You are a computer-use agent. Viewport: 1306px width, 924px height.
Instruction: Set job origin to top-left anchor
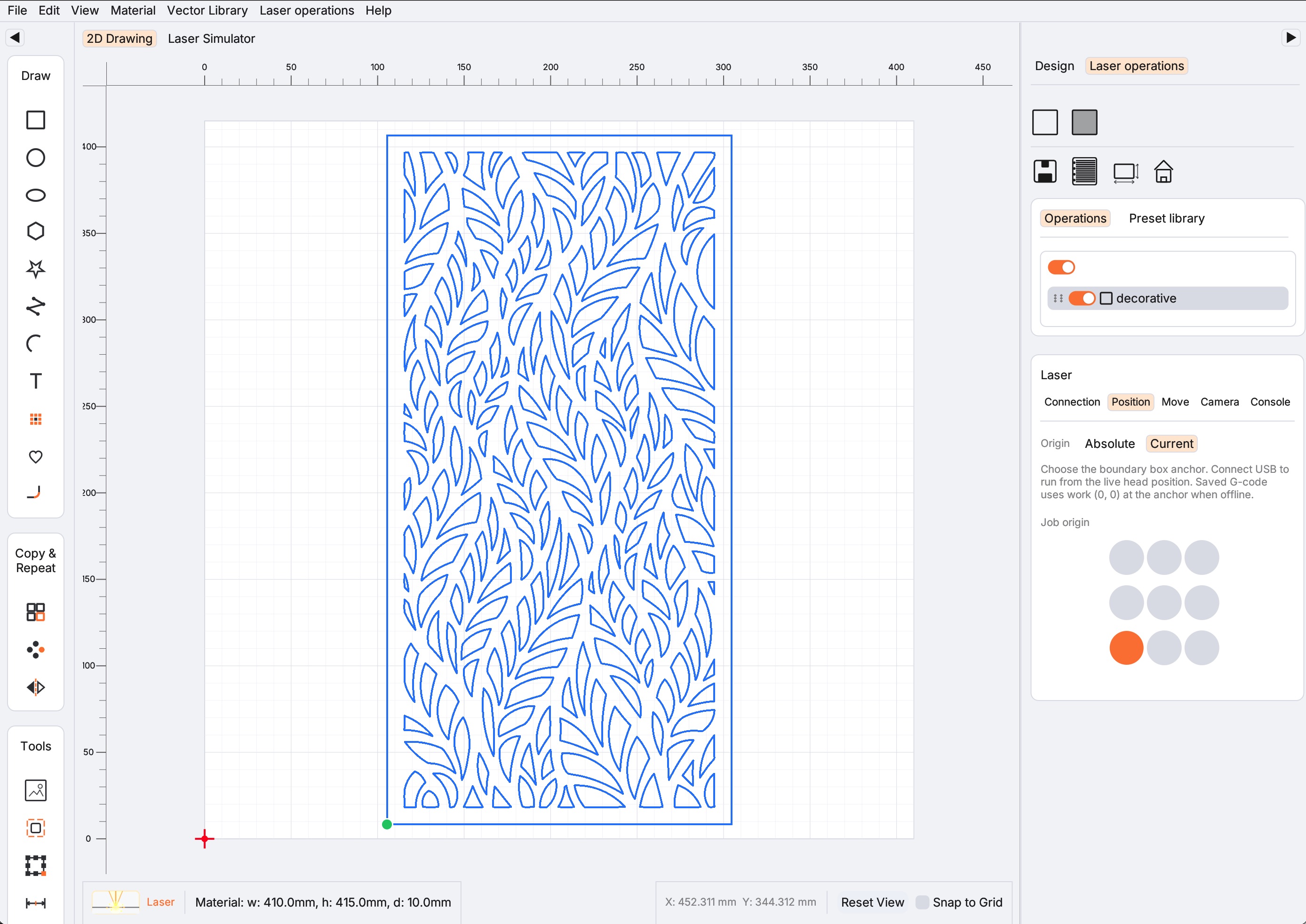pos(1126,558)
